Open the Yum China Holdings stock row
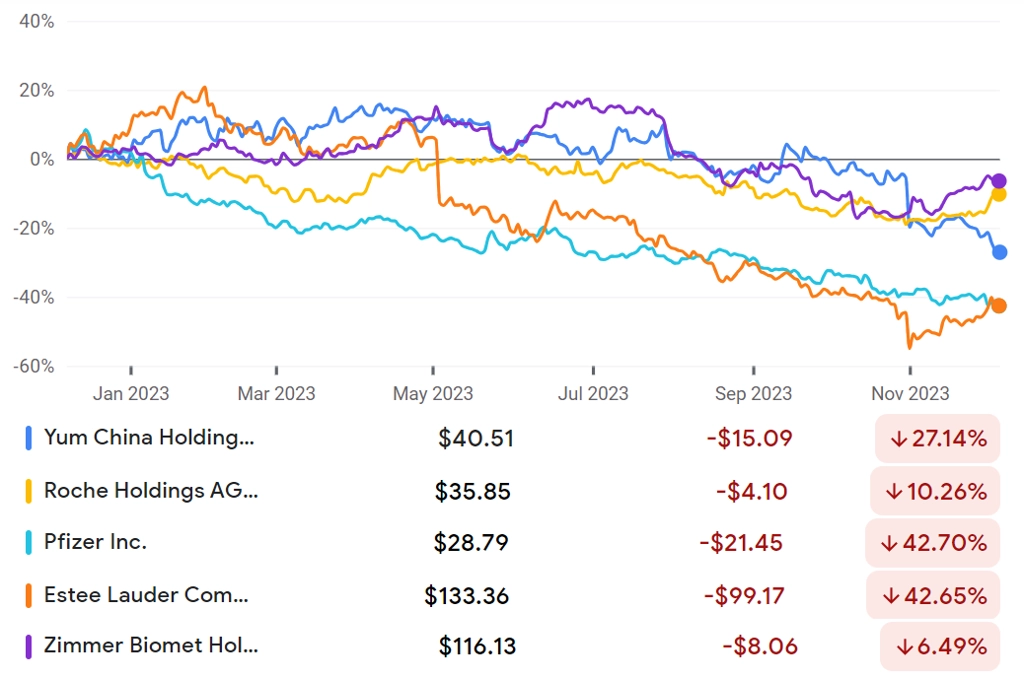Image resolution: width=1024 pixels, height=679 pixels. [x=512, y=438]
